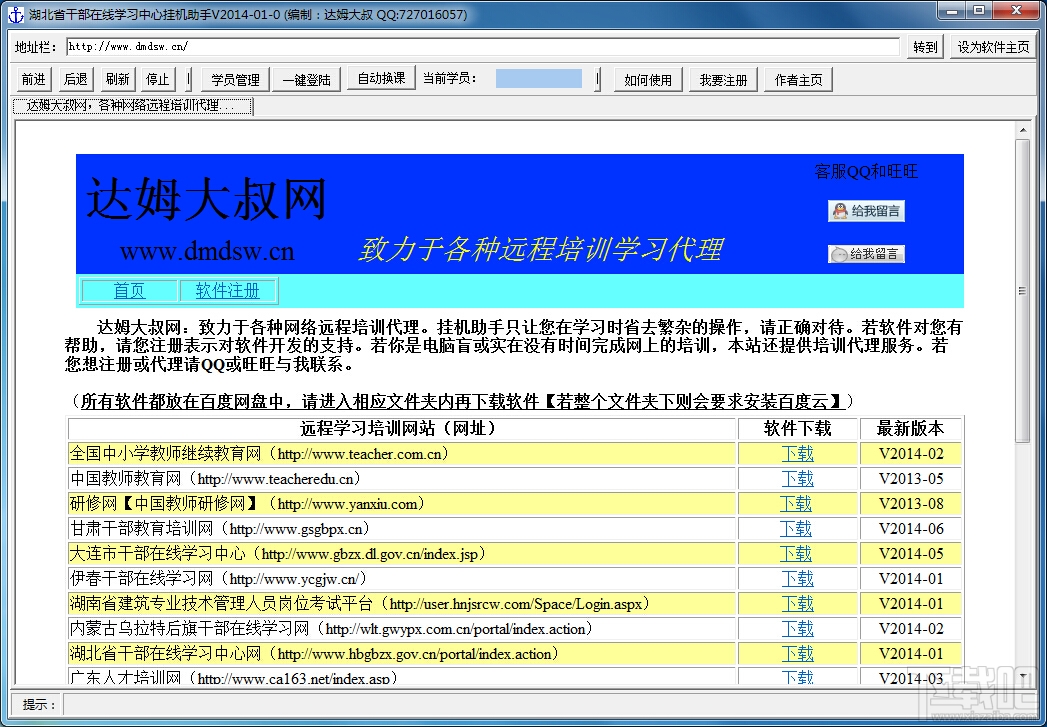Viewport: 1047px width, 727px height.
Task: Download software for 湖南省建筑专业技术 row
Action: 797,603
